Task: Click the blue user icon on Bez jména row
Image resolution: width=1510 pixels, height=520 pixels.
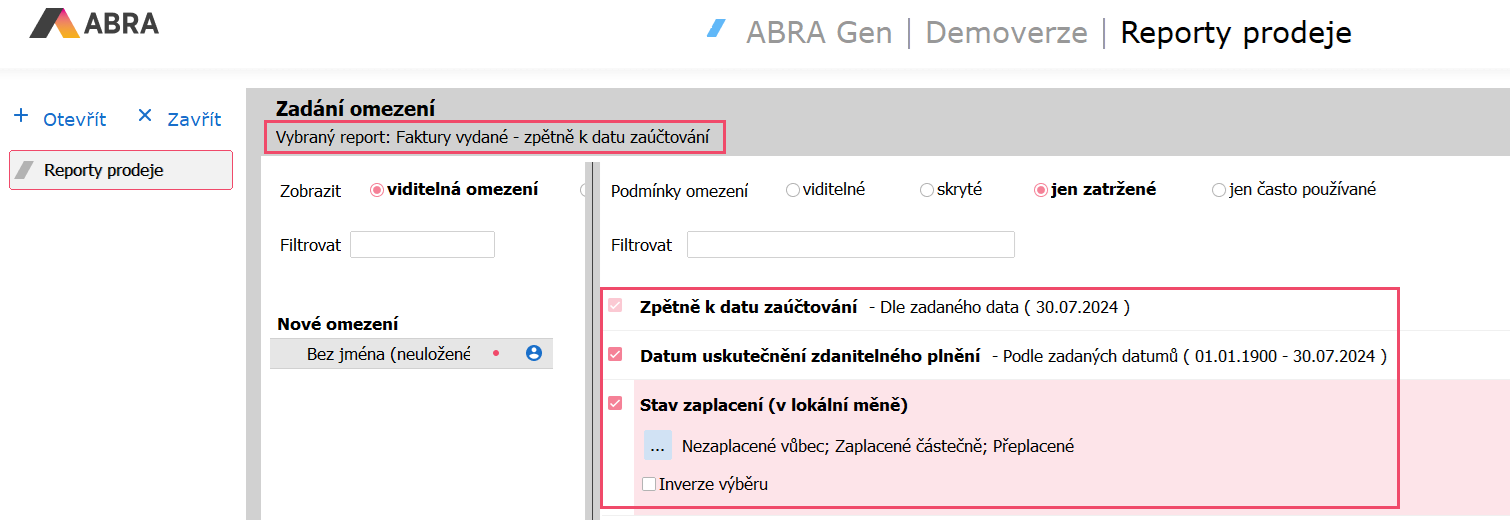Action: [533, 353]
